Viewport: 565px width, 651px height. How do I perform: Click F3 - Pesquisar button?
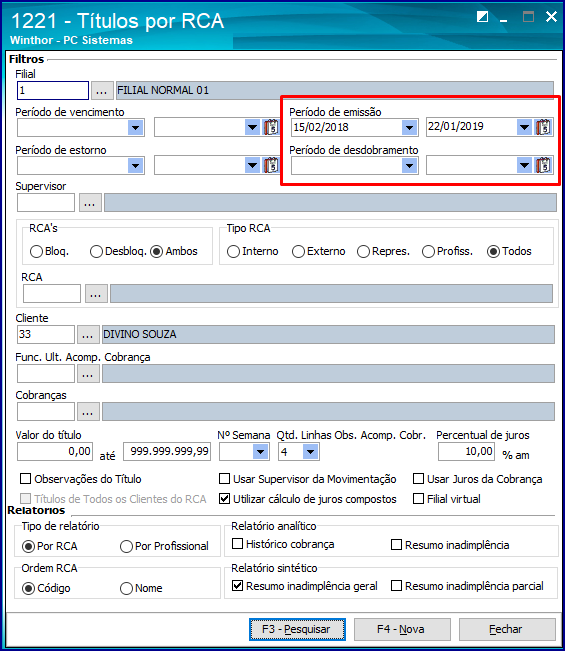click(x=297, y=629)
